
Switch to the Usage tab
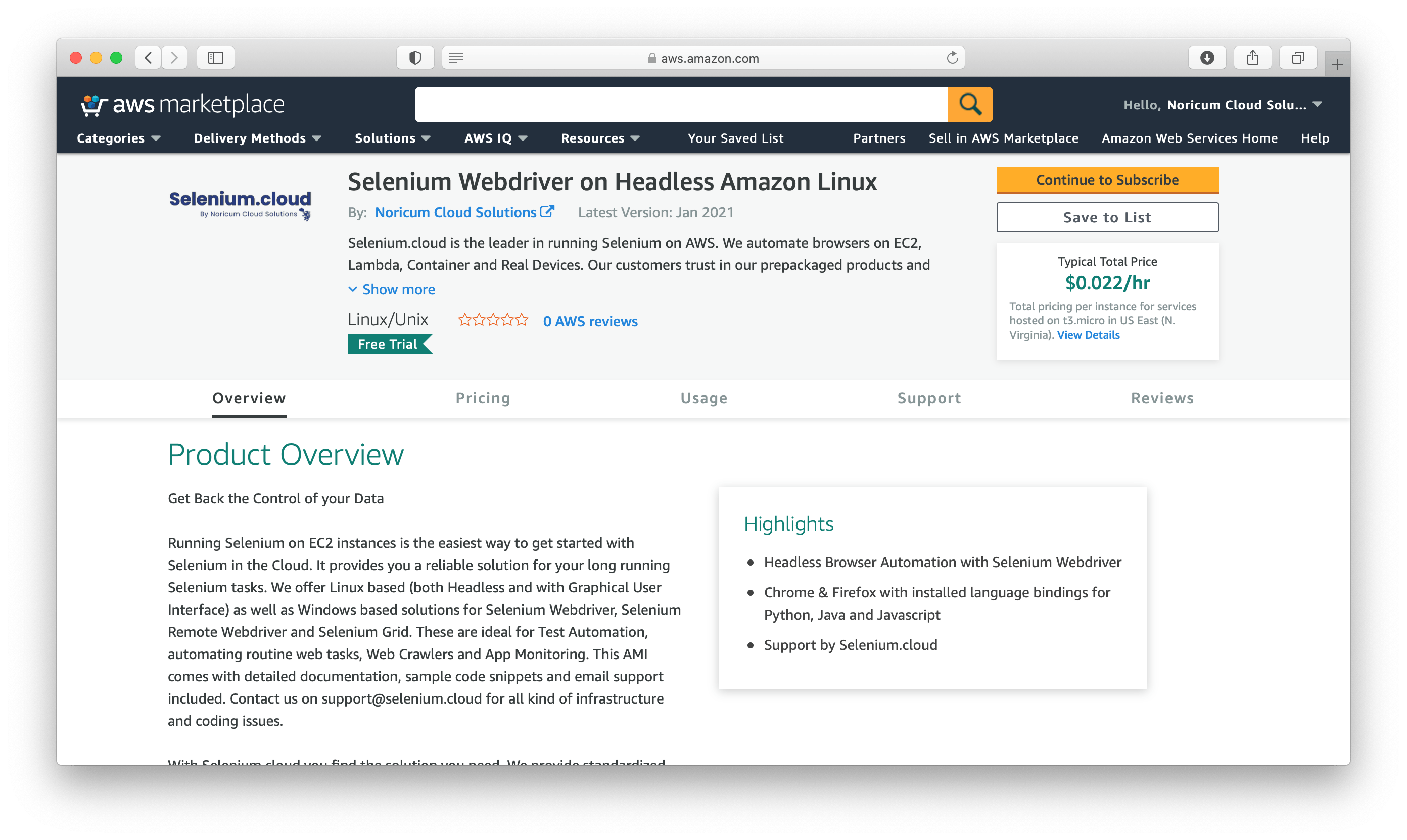coord(703,398)
